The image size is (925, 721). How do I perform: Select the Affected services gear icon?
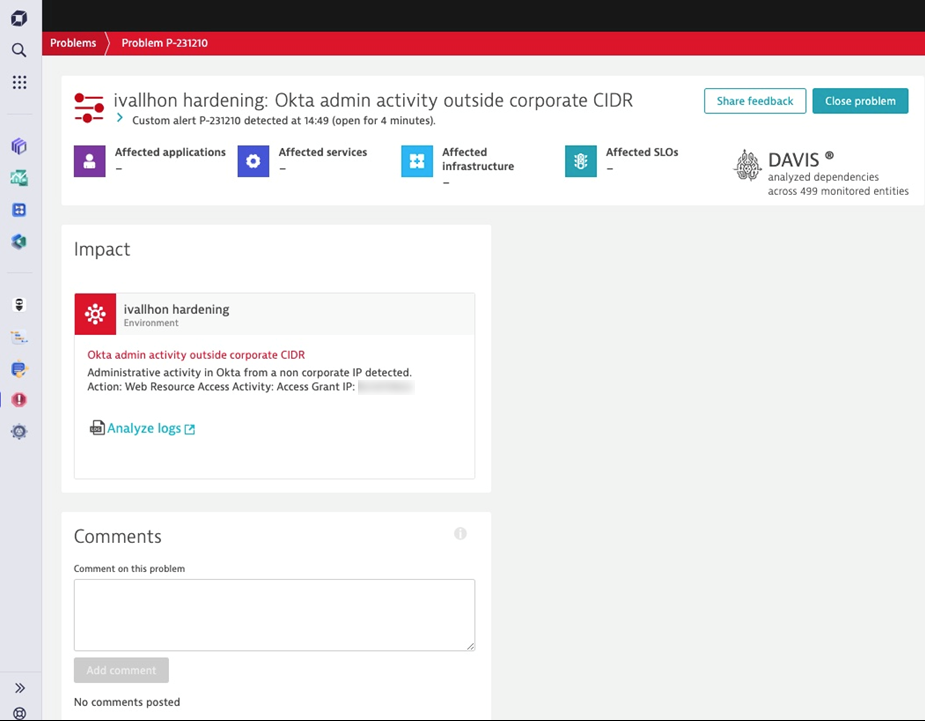[x=253, y=161]
